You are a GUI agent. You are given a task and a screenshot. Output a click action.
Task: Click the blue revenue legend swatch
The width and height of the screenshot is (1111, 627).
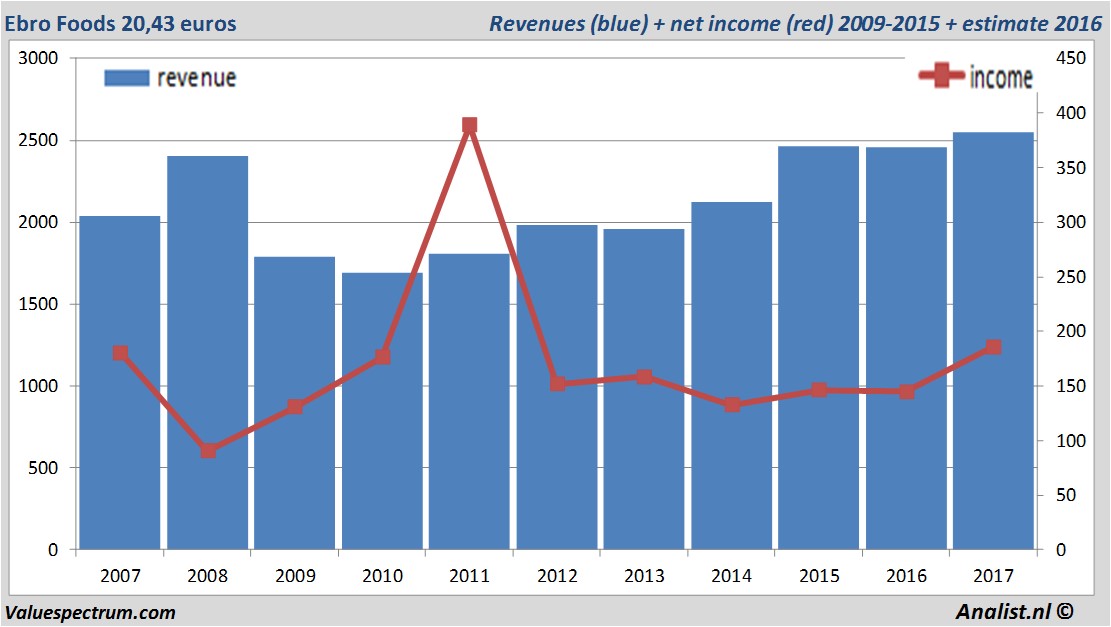click(126, 78)
